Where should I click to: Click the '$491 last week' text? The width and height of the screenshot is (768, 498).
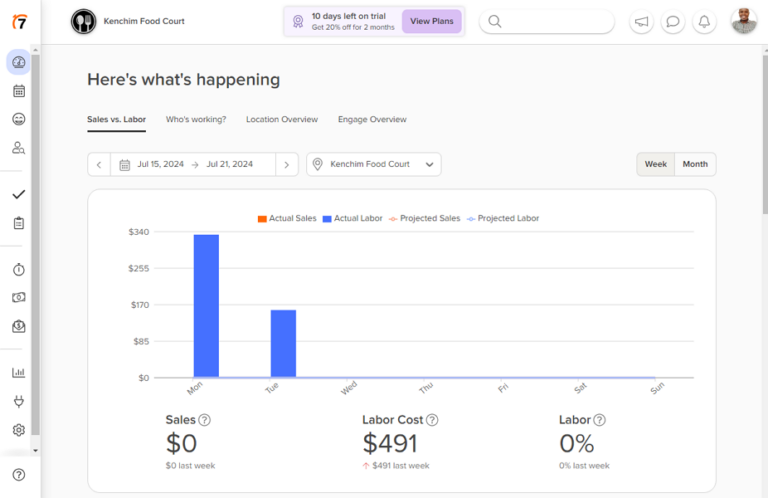401,466
